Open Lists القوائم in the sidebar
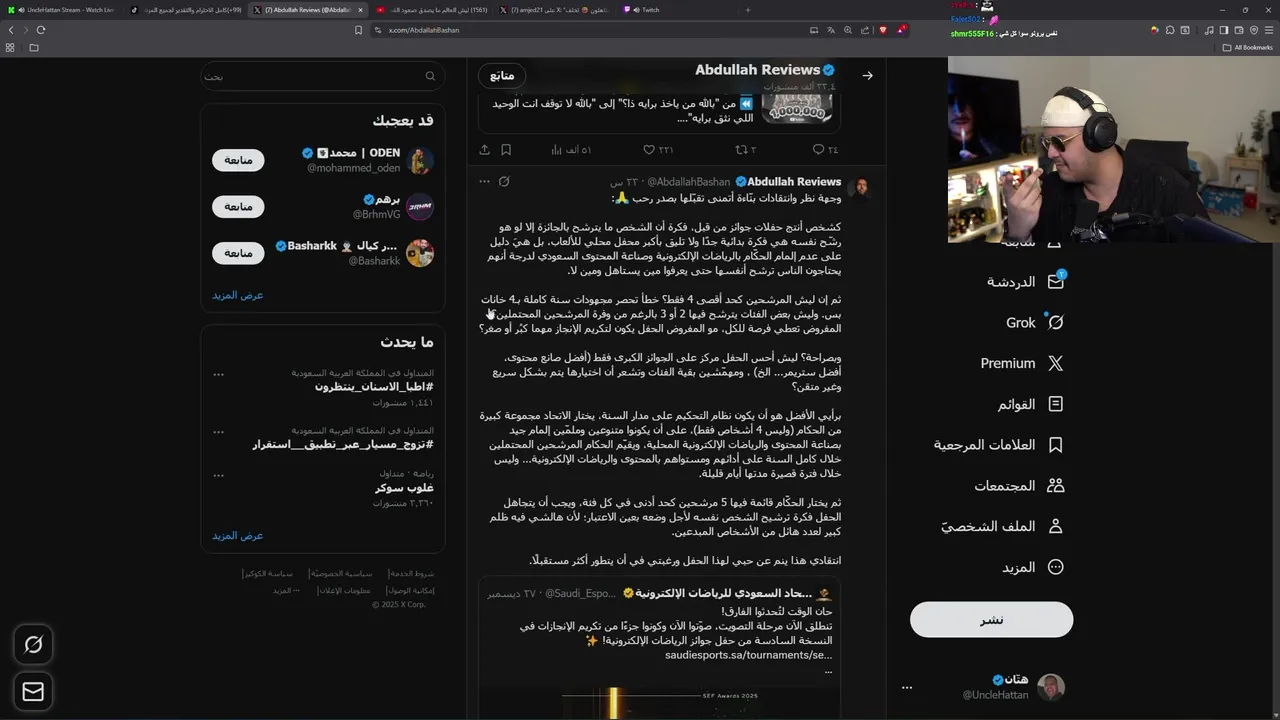Screen dimensions: 1280x720 1030,404
